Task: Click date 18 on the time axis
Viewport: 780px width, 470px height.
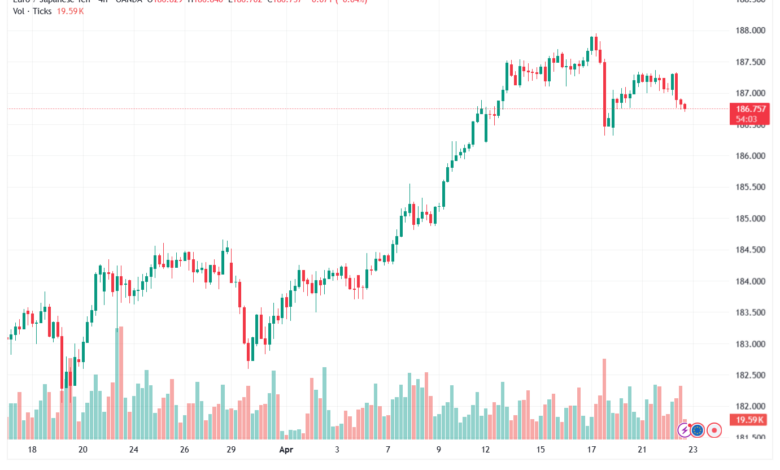Action: pyautogui.click(x=32, y=450)
